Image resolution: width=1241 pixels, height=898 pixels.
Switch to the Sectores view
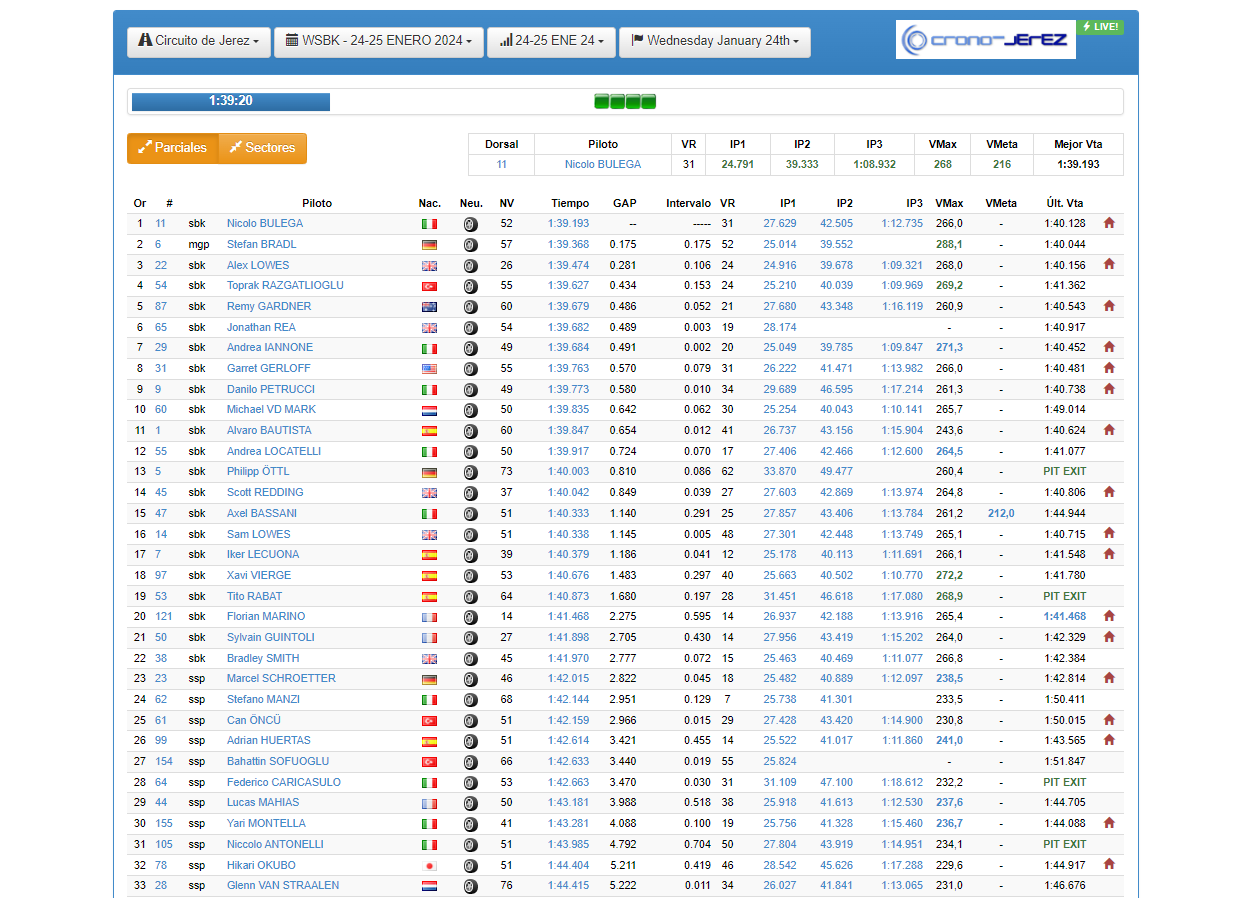coord(262,148)
